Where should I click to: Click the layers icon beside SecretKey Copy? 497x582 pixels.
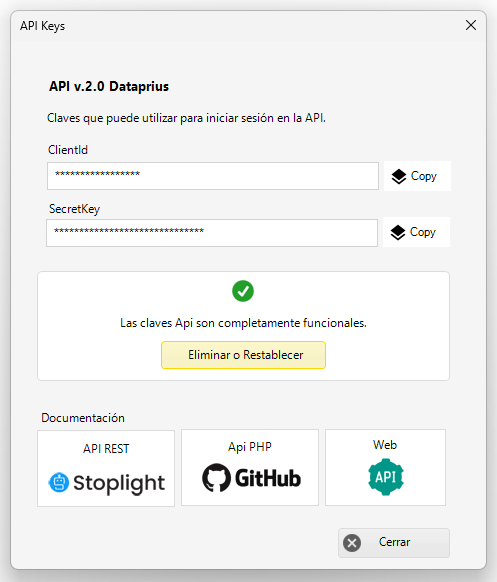coord(398,232)
